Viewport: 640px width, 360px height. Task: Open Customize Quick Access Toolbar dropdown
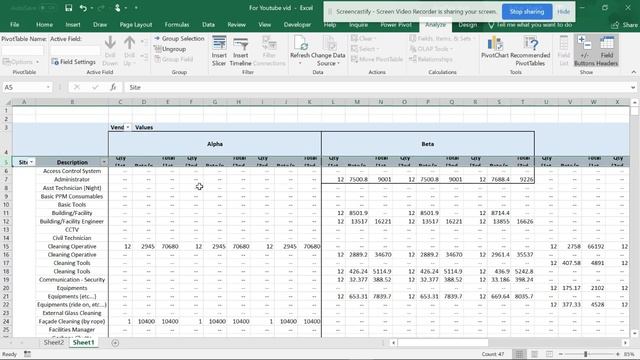click(x=136, y=8)
